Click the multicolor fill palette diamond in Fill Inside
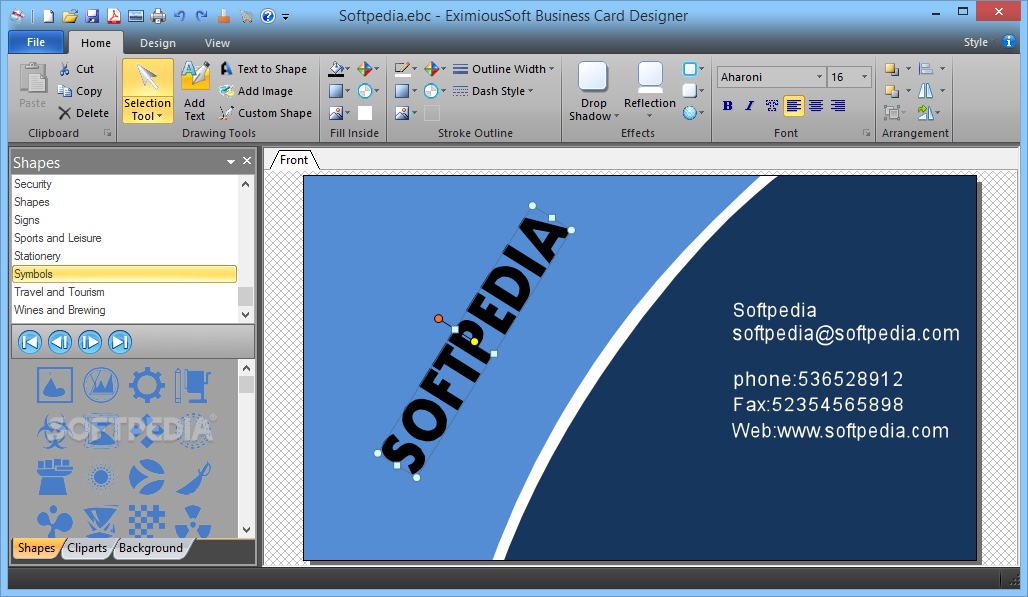 [365, 69]
